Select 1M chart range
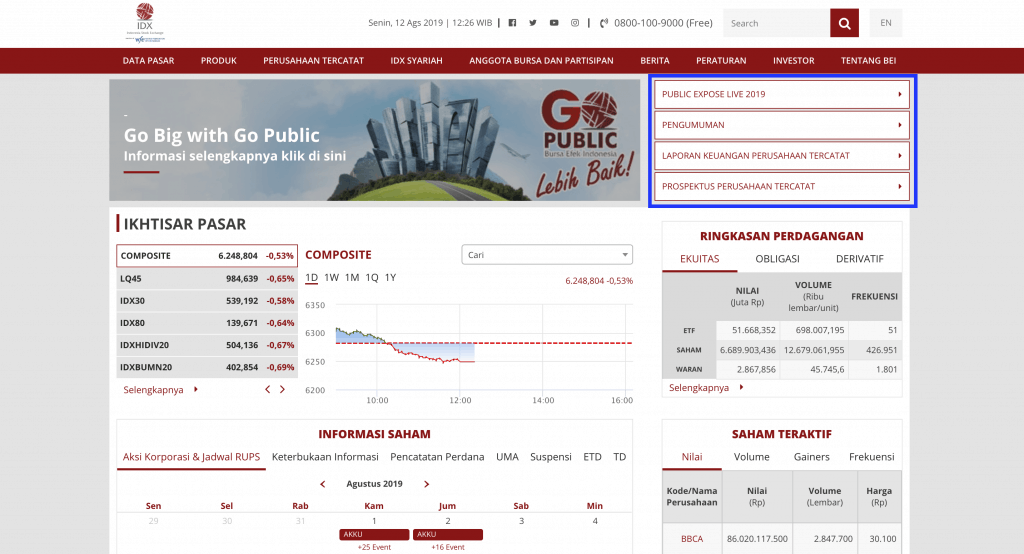The image size is (1024, 554). (x=352, y=278)
